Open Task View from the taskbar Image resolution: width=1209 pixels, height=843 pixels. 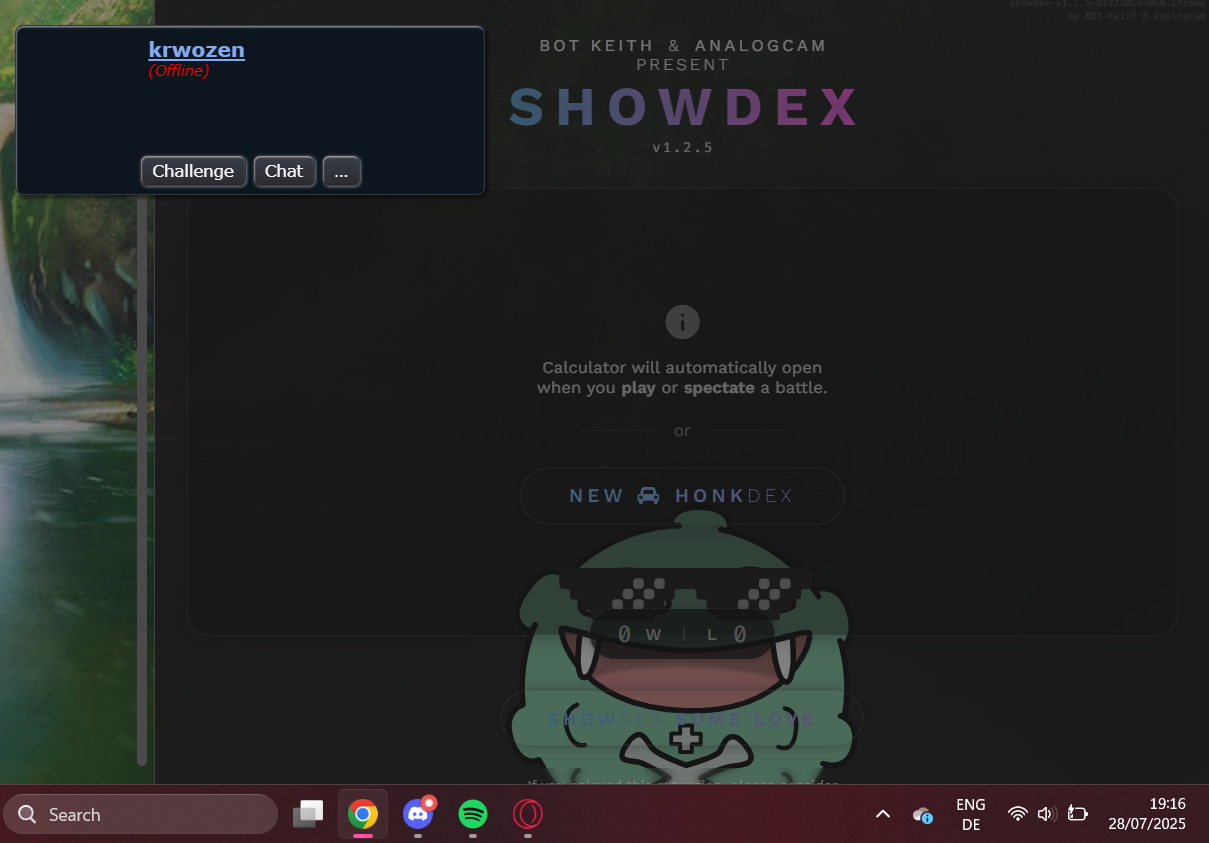point(308,814)
